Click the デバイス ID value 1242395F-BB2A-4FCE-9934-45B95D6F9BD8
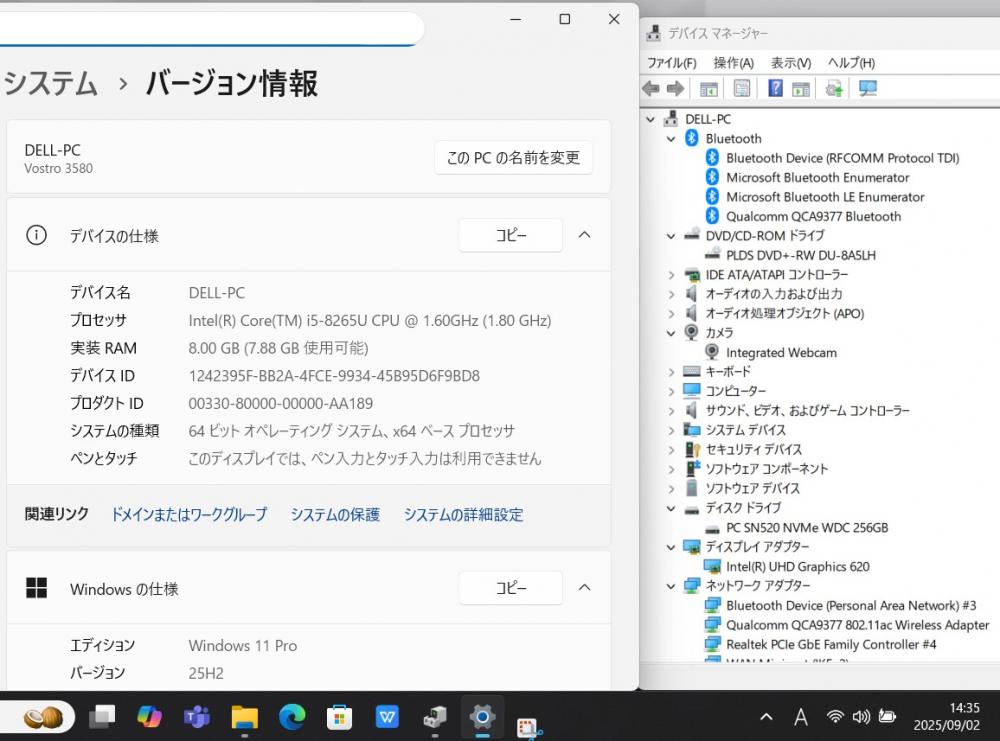 pyautogui.click(x=334, y=376)
